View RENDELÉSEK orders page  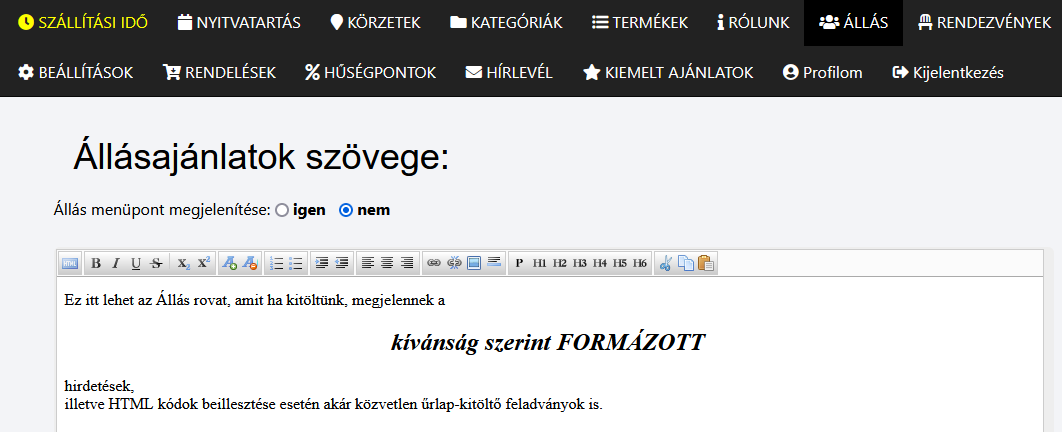219,72
